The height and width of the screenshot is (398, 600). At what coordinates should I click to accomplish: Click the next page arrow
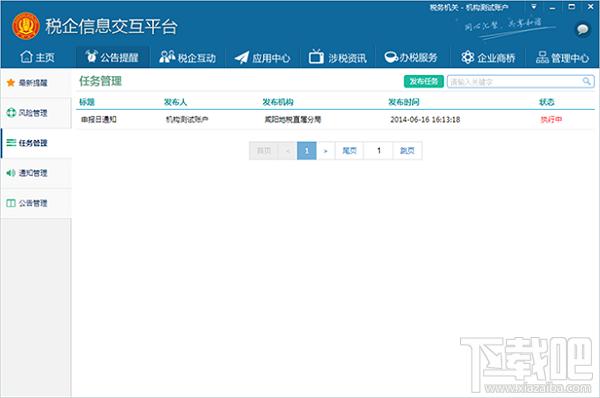326,151
